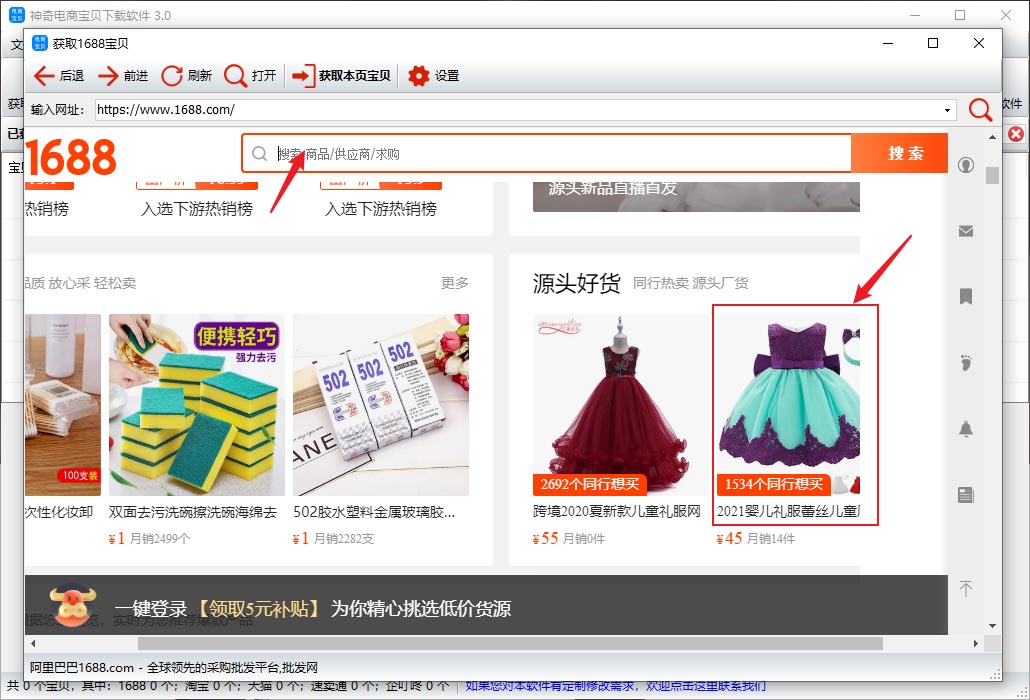The height and width of the screenshot is (700, 1030).
Task: Click the 1688 logo
Action: (x=70, y=157)
